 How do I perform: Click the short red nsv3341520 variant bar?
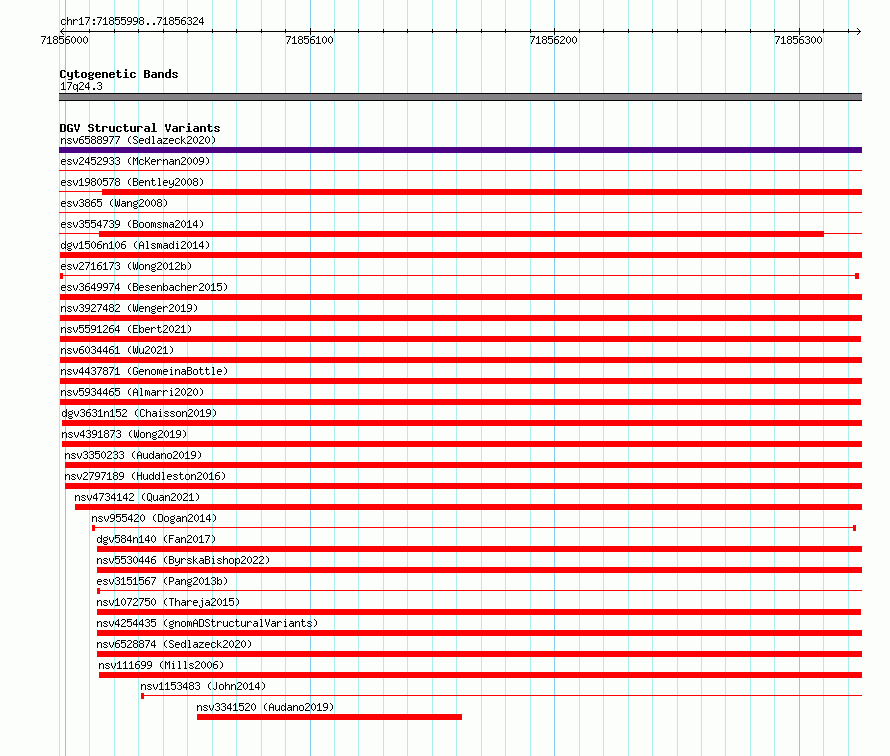[x=329, y=717]
